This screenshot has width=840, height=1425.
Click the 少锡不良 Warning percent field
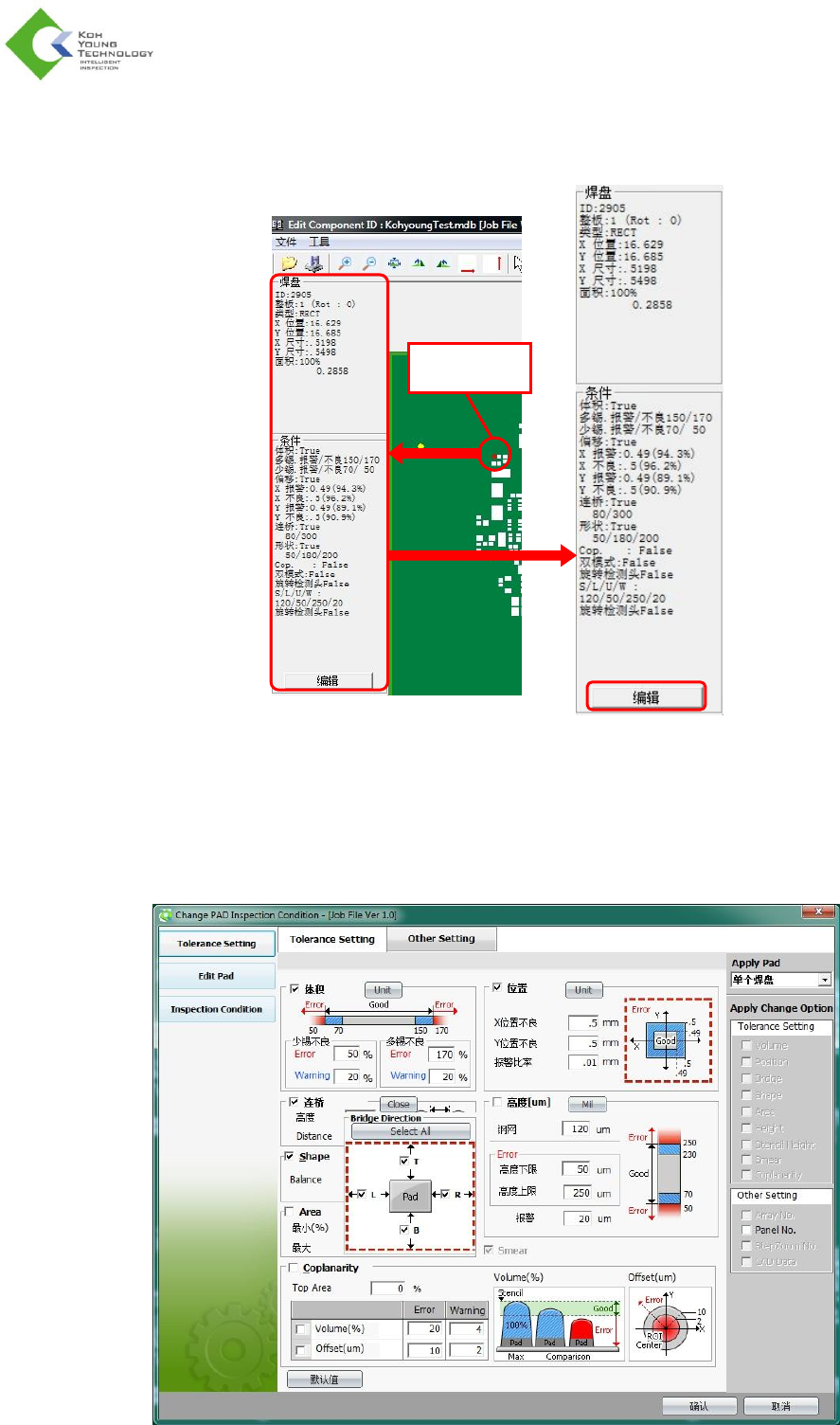[x=349, y=1076]
